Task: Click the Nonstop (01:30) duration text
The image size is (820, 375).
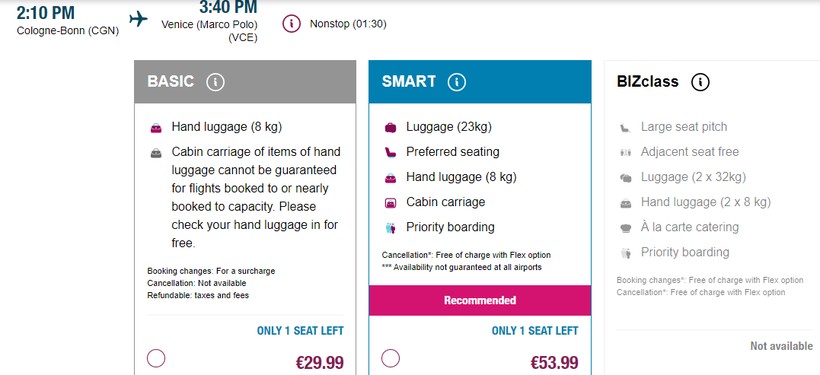Action: tap(348, 24)
